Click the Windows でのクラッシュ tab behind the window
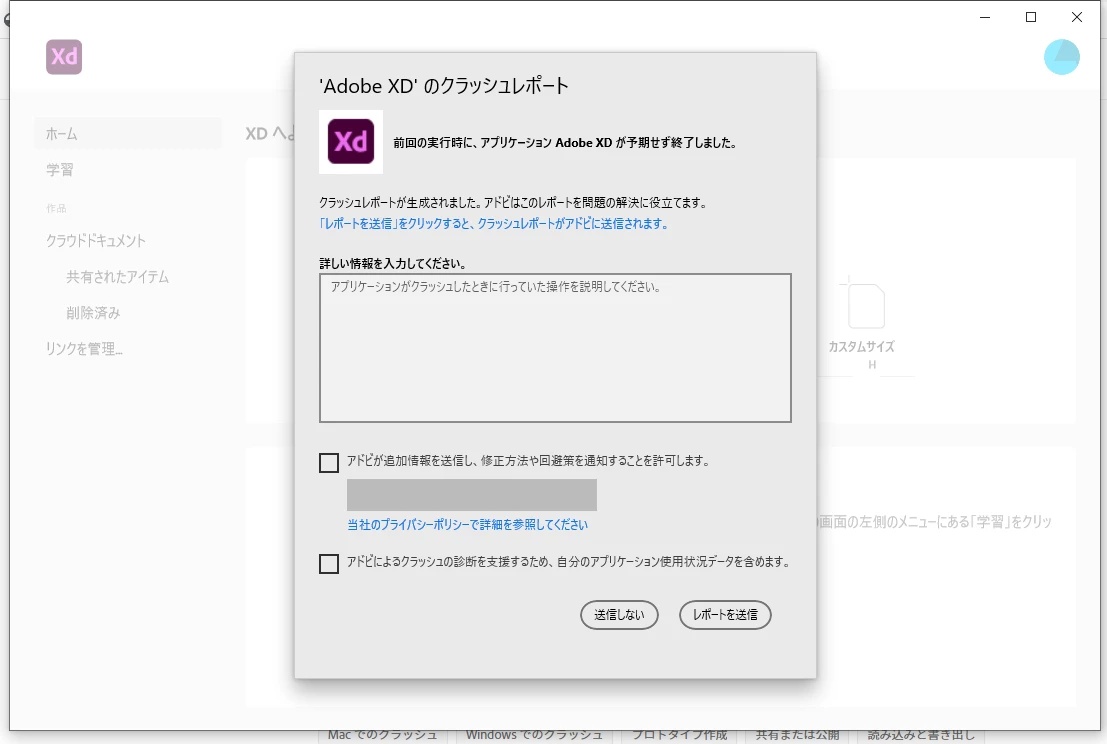This screenshot has height=744, width=1107. pos(534,735)
